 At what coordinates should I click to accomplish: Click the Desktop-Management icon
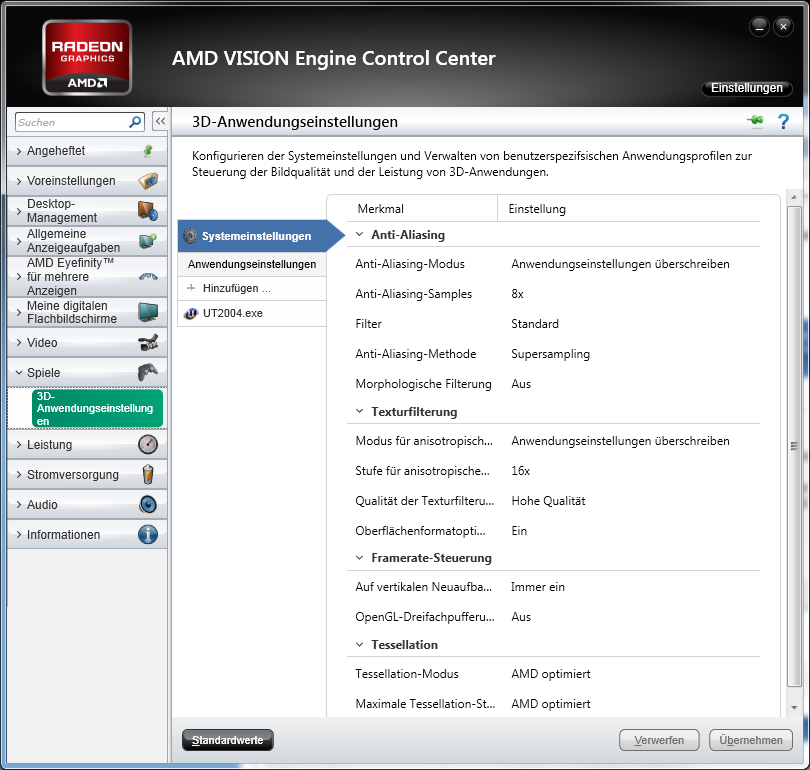(148, 211)
